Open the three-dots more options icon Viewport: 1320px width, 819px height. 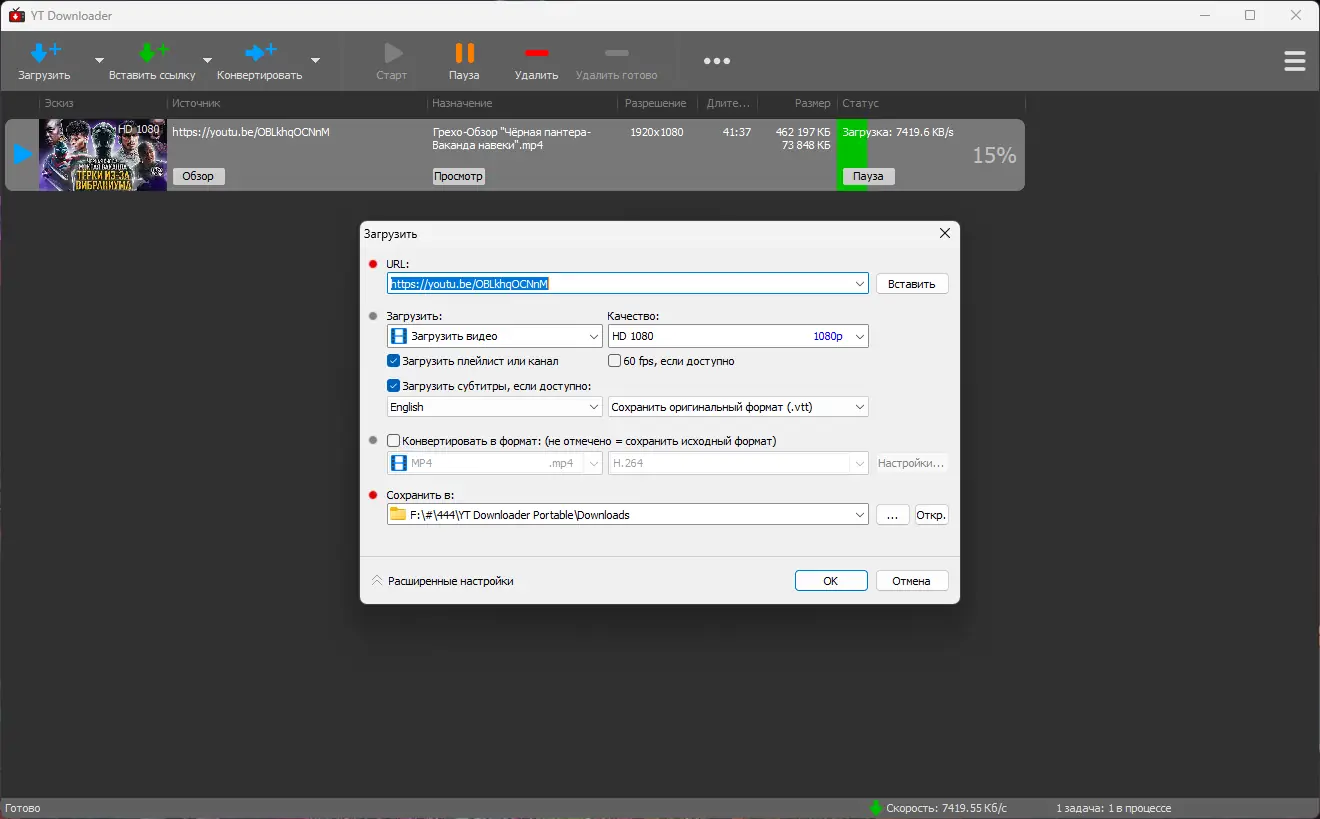pos(717,61)
